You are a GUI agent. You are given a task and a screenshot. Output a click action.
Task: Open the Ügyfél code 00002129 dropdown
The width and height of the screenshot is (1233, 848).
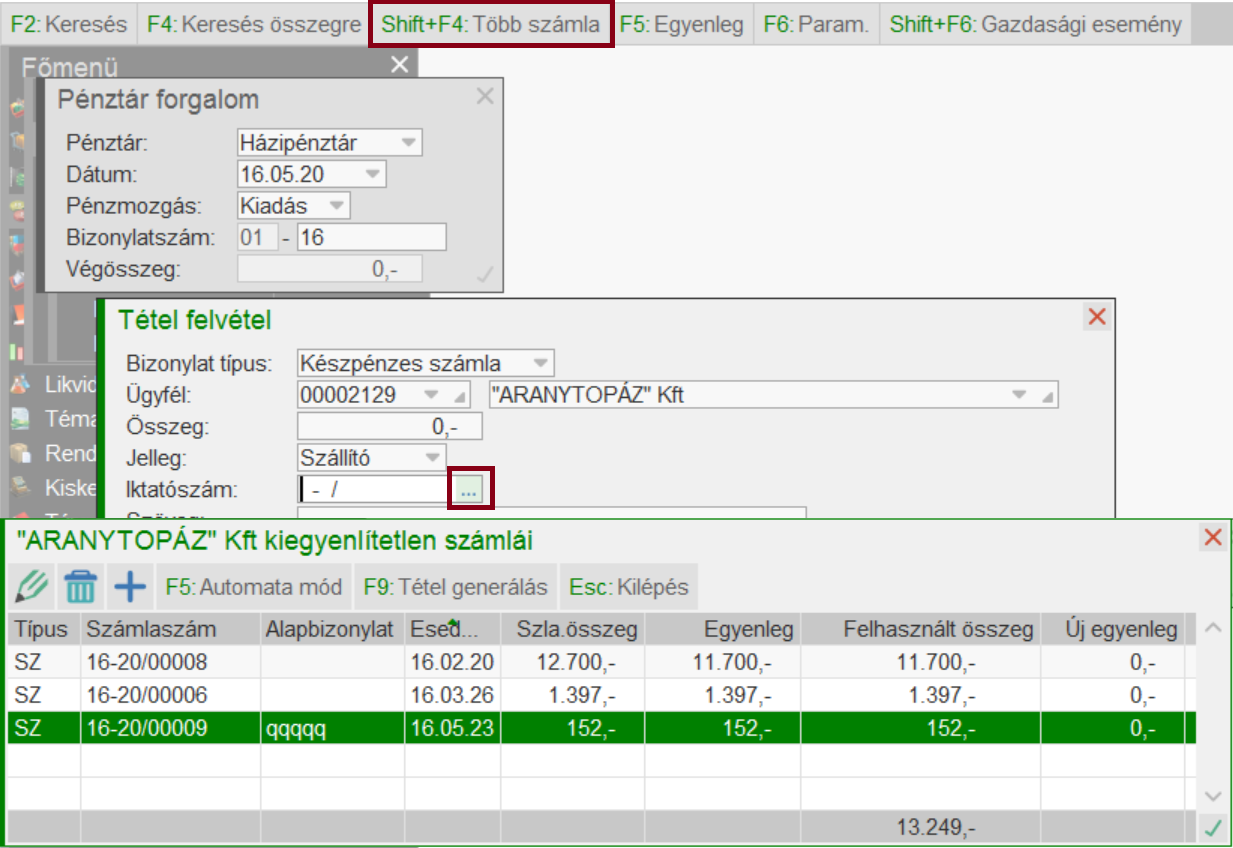[x=432, y=395]
